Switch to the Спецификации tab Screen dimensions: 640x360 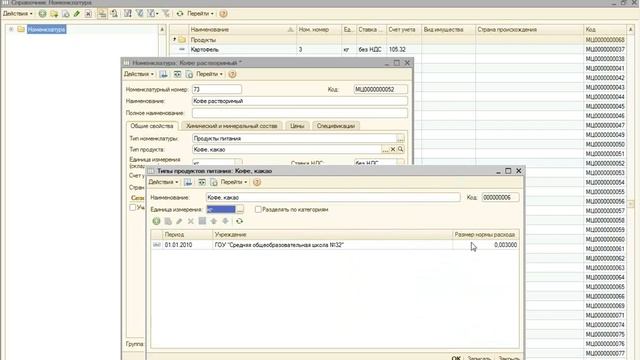pos(336,126)
